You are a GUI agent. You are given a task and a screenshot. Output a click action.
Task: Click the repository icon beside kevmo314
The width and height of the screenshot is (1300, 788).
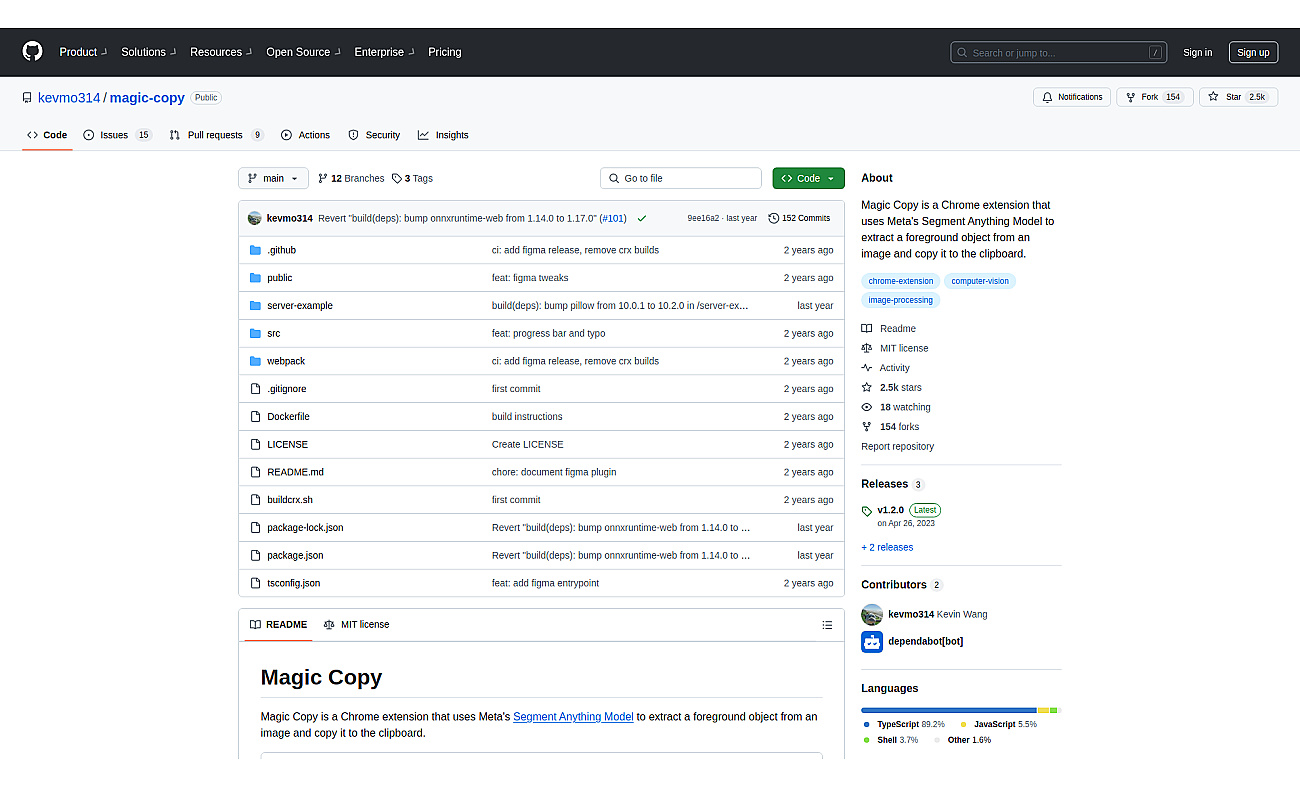27,98
